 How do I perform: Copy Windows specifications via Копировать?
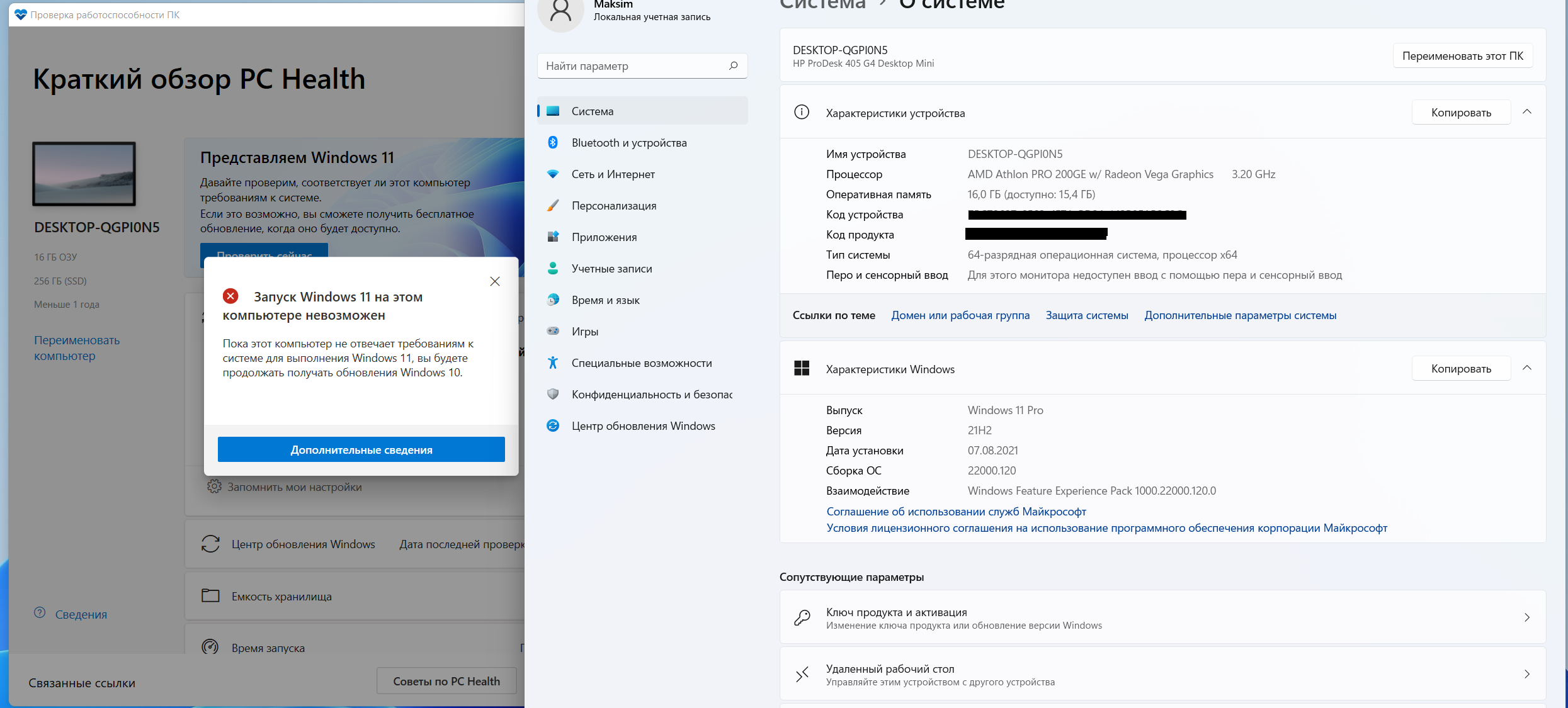[1461, 368]
